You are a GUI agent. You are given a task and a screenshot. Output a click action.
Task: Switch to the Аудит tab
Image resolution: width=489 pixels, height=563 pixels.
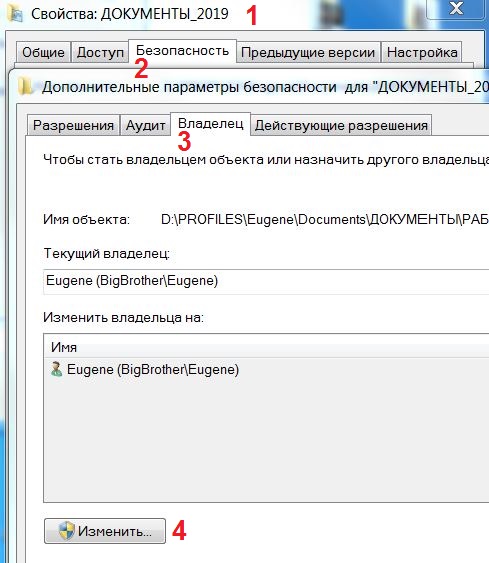point(145,125)
